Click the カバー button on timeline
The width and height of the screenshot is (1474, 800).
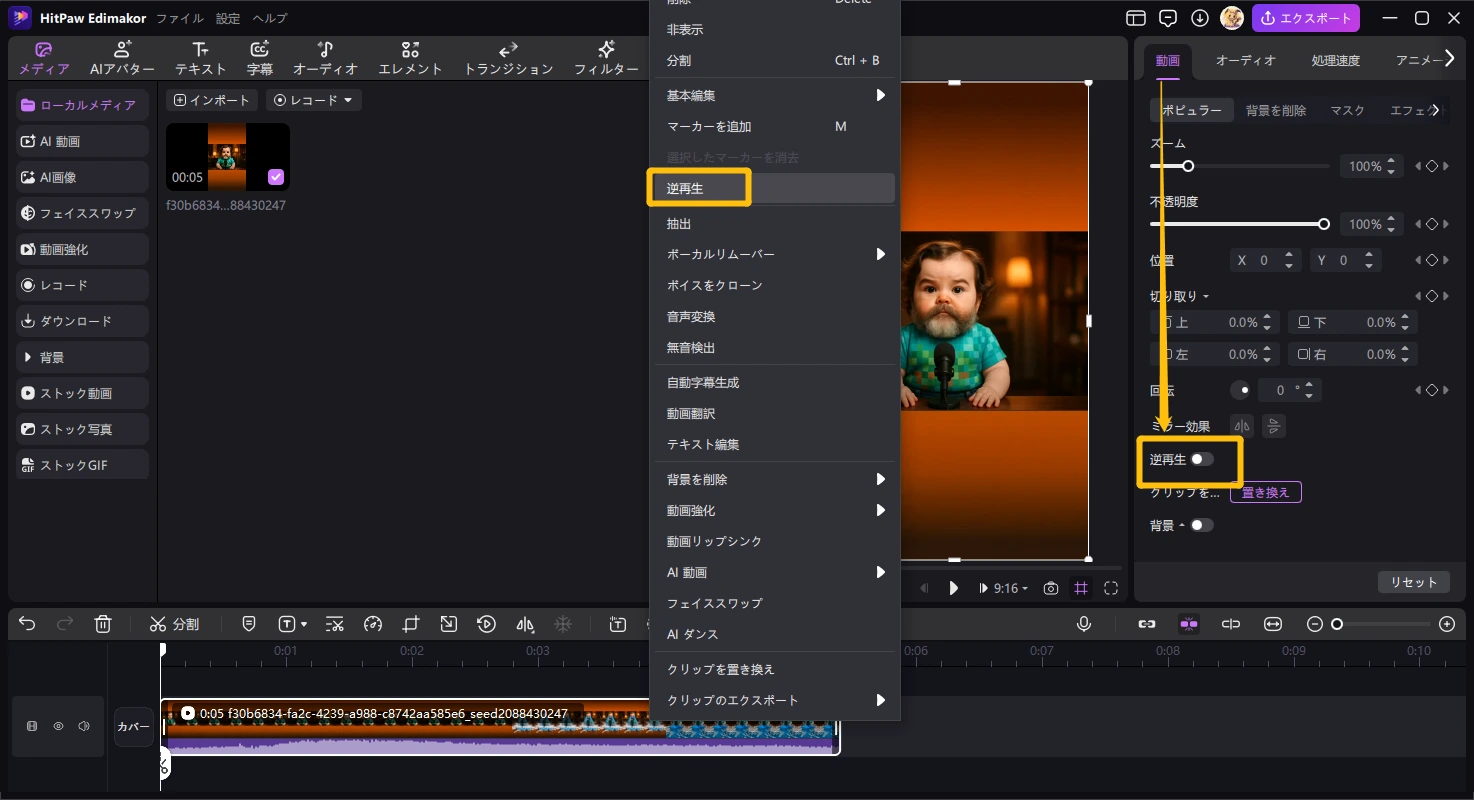[133, 727]
